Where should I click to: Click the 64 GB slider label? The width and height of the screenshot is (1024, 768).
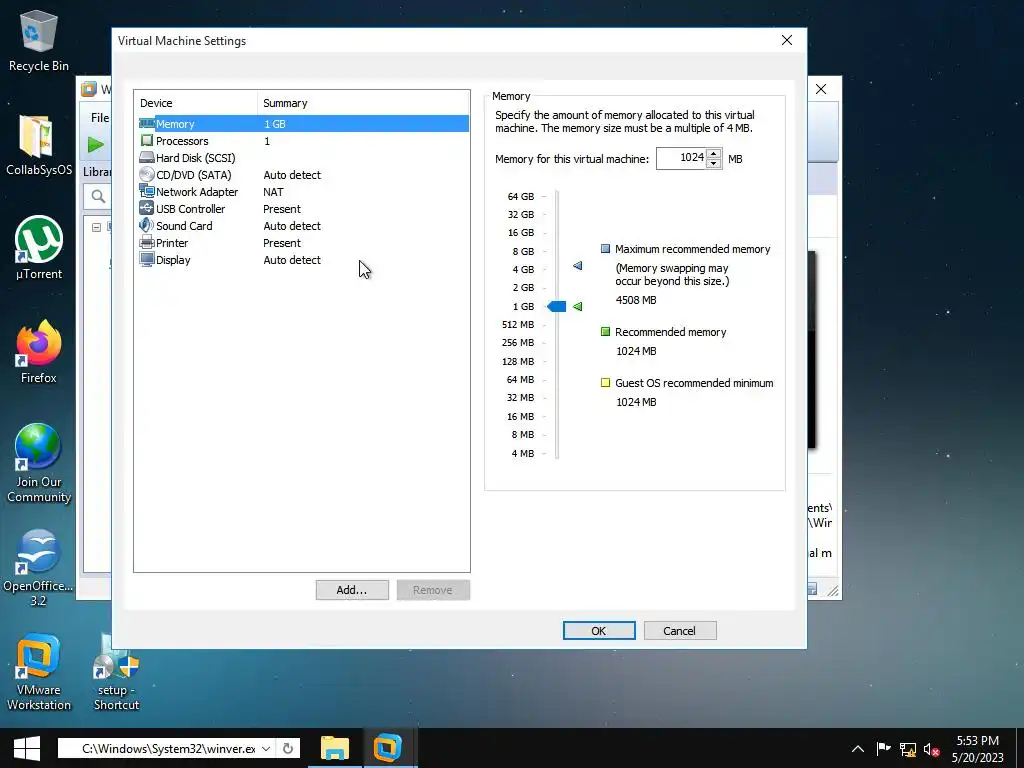pos(520,196)
